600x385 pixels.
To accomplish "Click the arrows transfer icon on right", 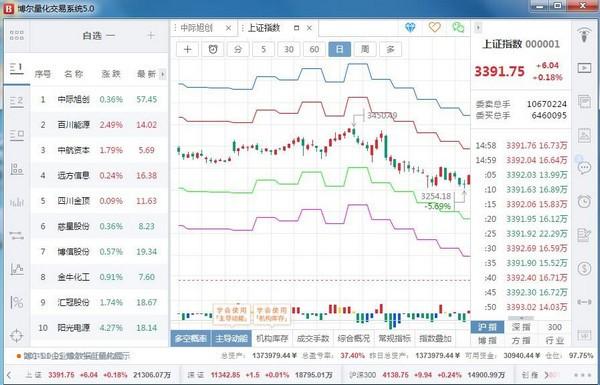I will [x=584, y=302].
